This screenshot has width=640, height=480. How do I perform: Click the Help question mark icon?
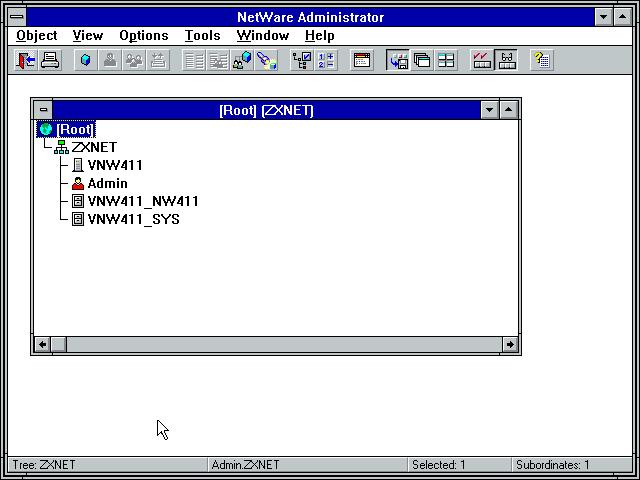point(542,60)
